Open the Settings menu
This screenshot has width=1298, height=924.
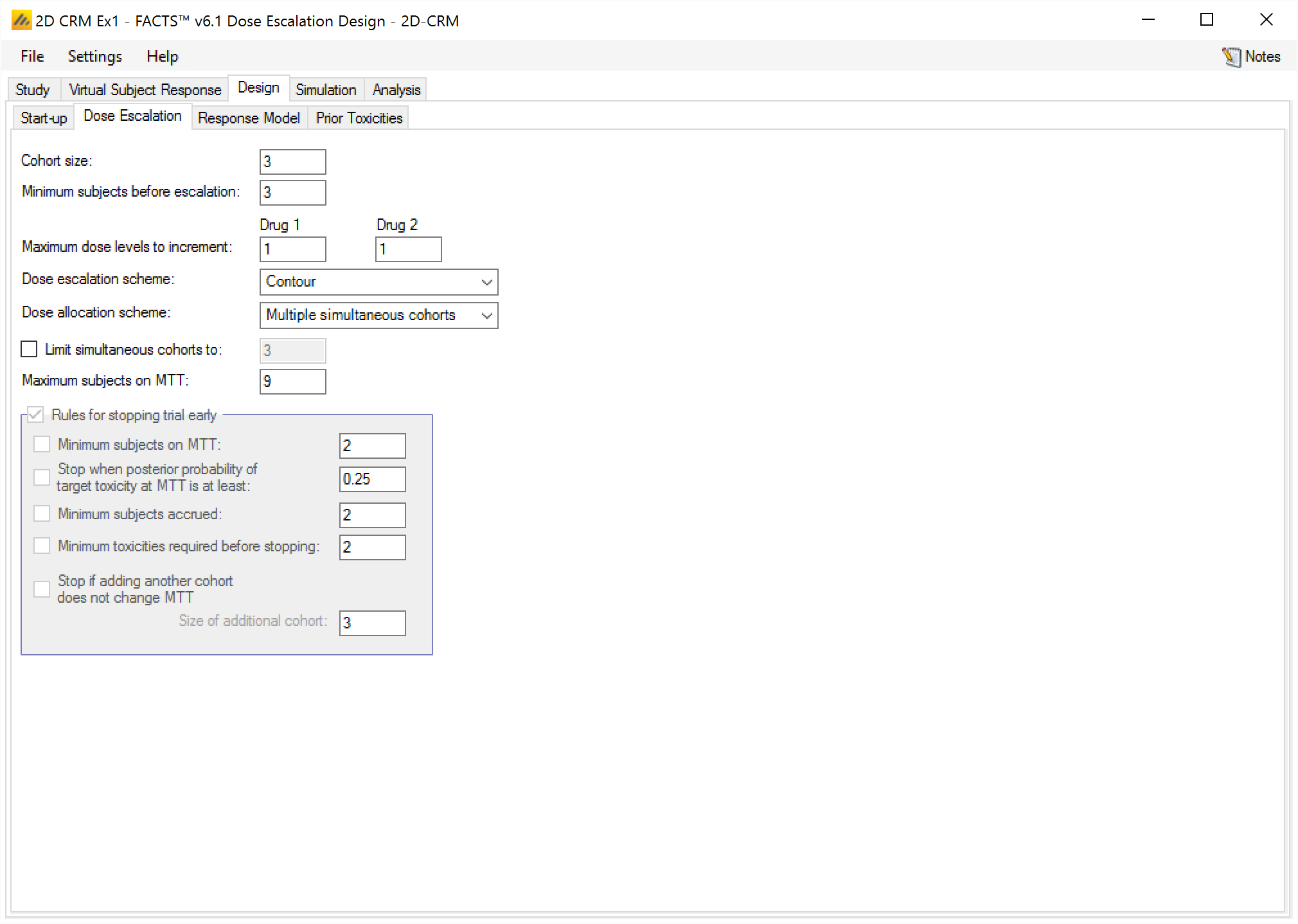tap(94, 57)
